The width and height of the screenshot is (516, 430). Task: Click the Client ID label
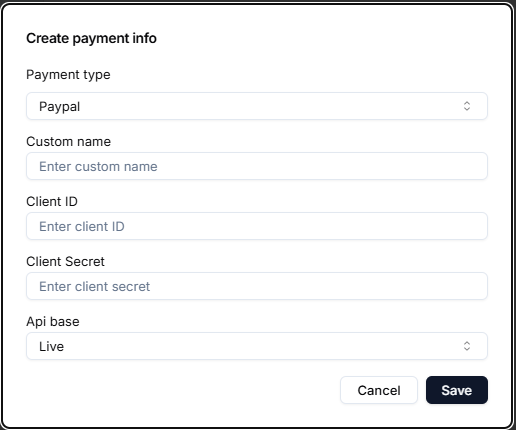(52, 202)
